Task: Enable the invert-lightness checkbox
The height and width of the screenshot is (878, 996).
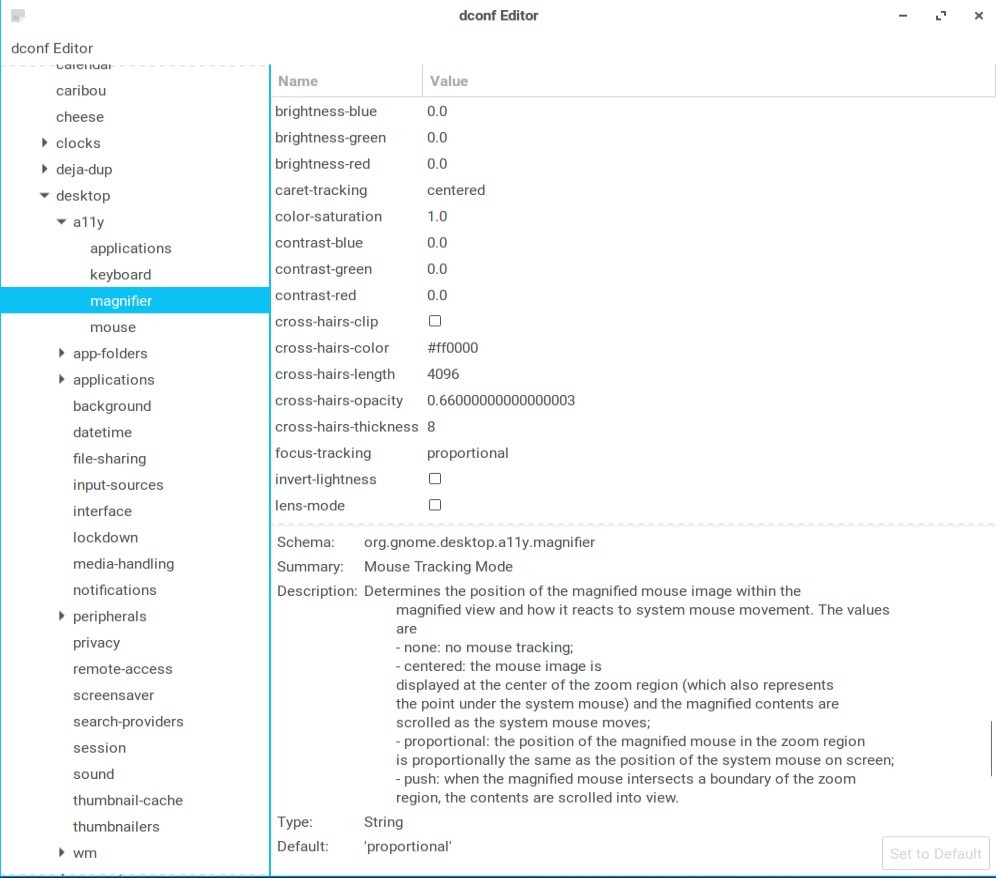Action: coord(435,479)
